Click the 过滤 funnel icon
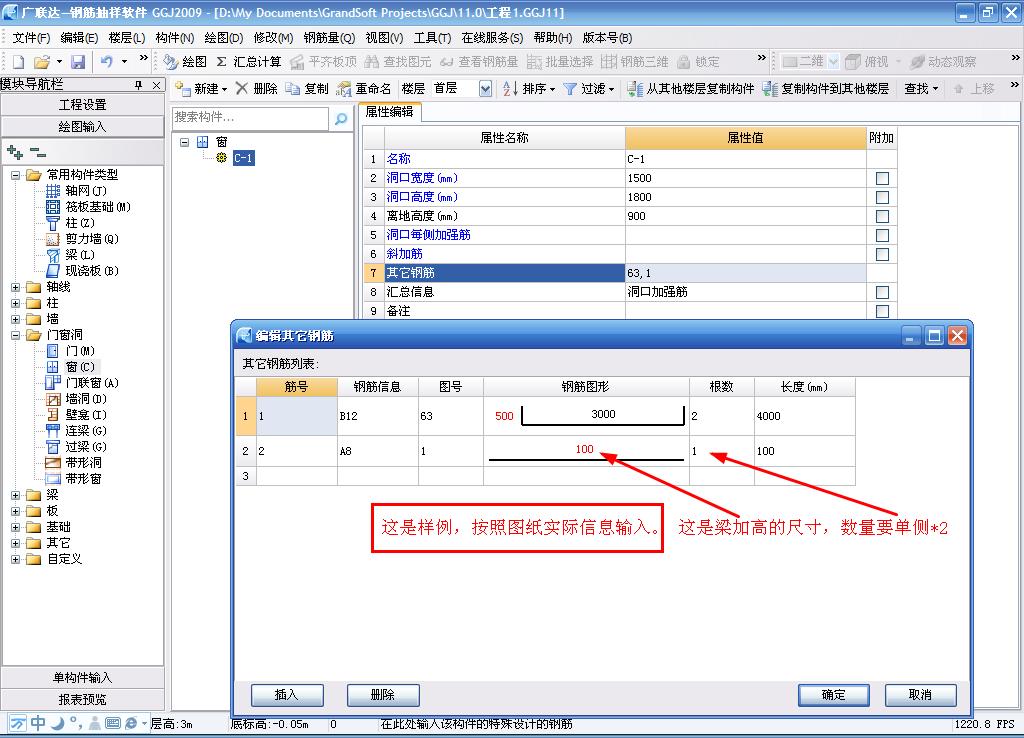Viewport: 1024px width, 738px height. click(569, 88)
